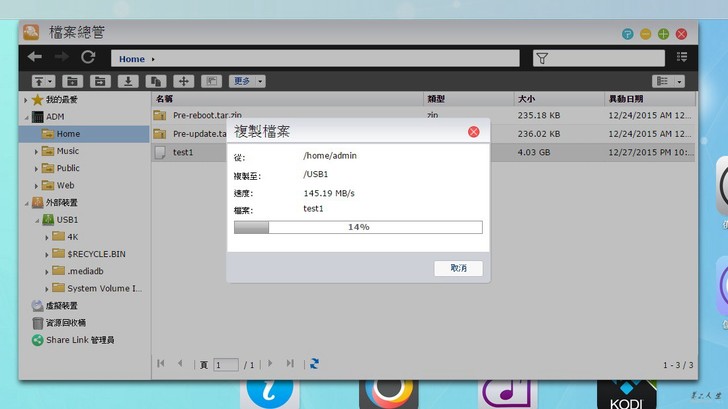
Task: Expand the Music folder
Action: [36, 151]
